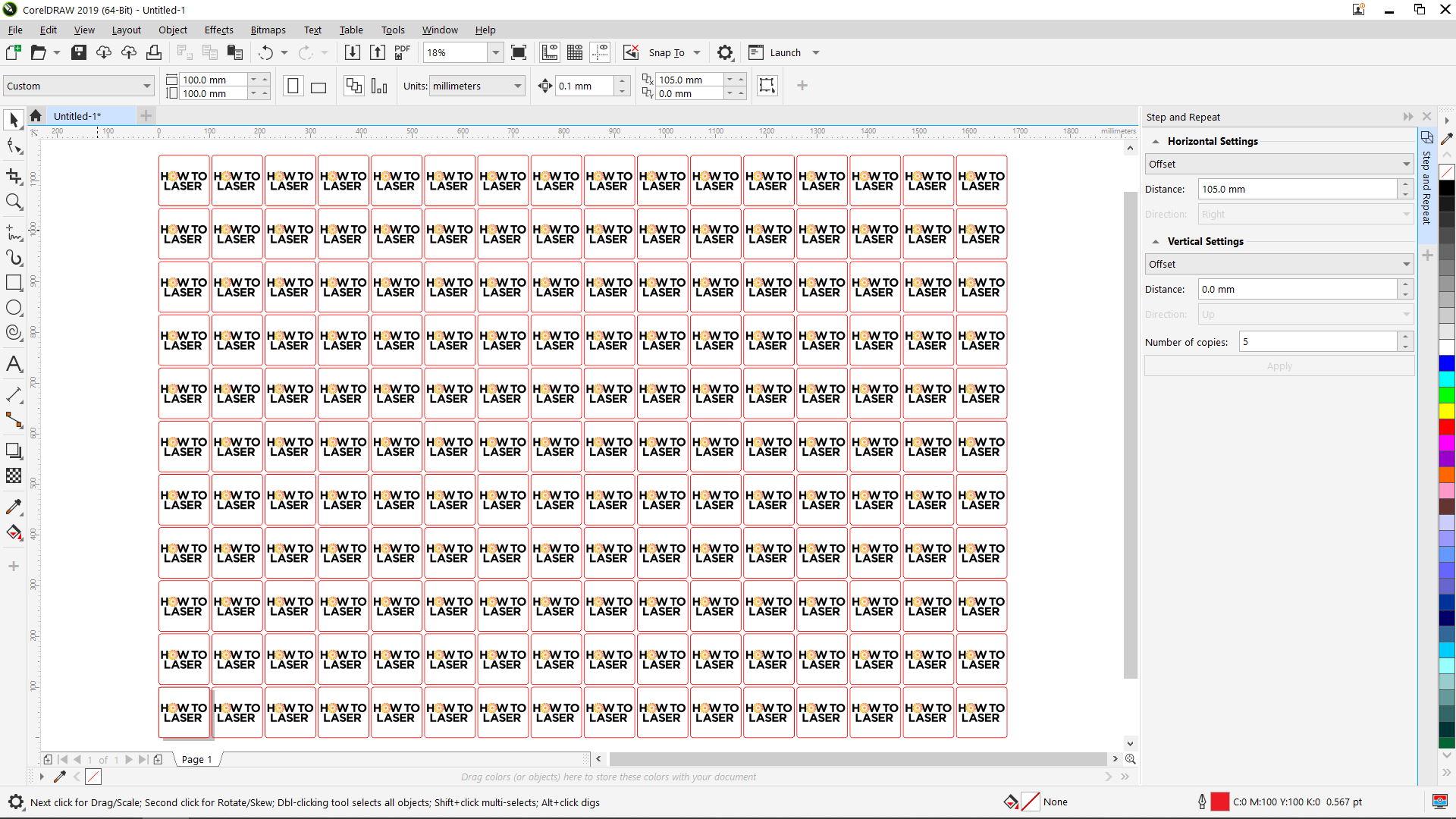Select the Freehand curve tool
The width and height of the screenshot is (1456, 819).
pos(14,232)
